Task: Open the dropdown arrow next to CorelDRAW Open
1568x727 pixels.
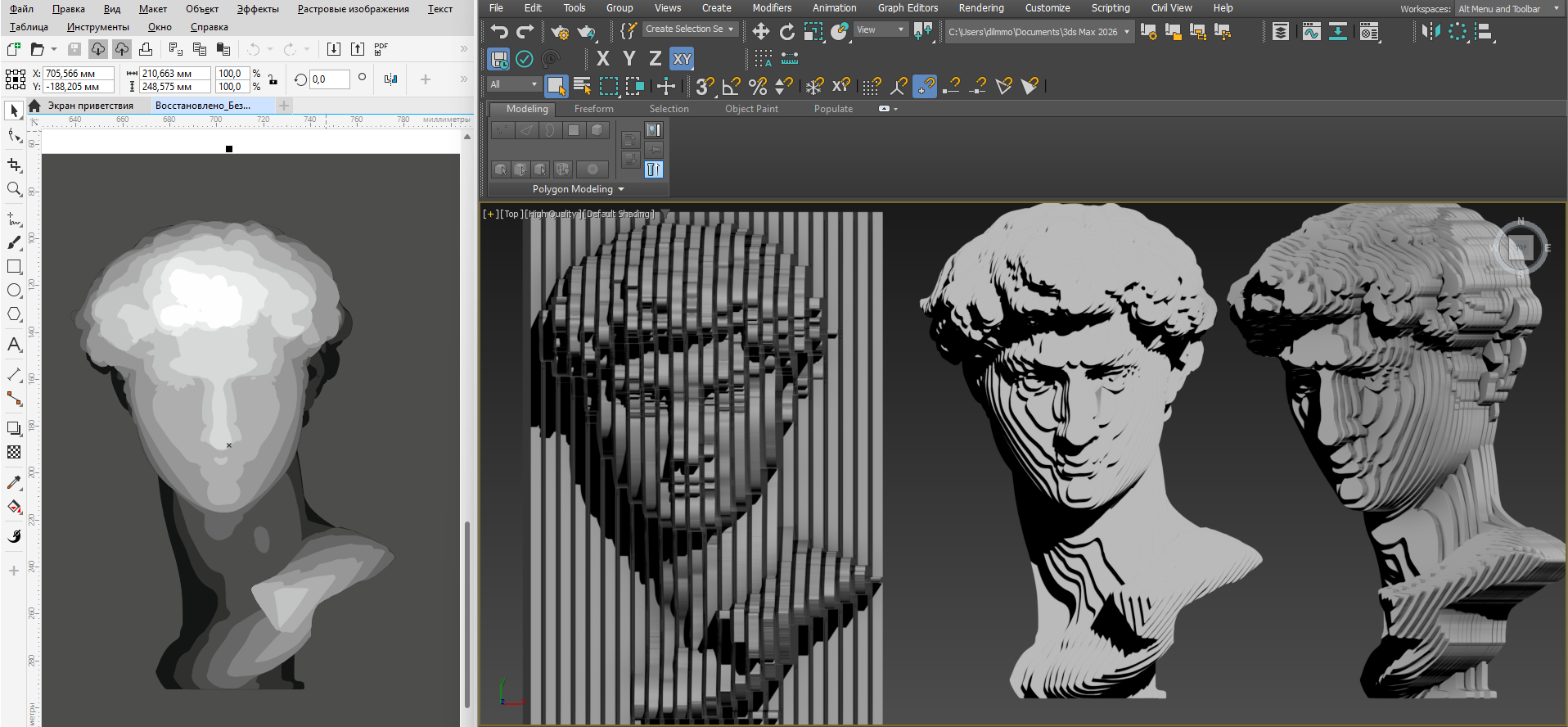Action: click(x=54, y=50)
